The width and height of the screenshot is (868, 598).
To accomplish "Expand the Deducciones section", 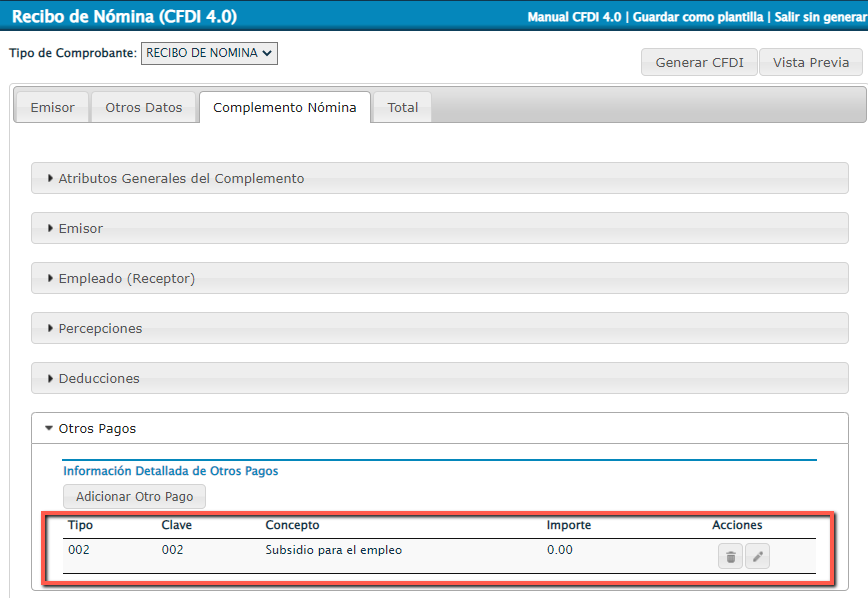I will (x=99, y=378).
